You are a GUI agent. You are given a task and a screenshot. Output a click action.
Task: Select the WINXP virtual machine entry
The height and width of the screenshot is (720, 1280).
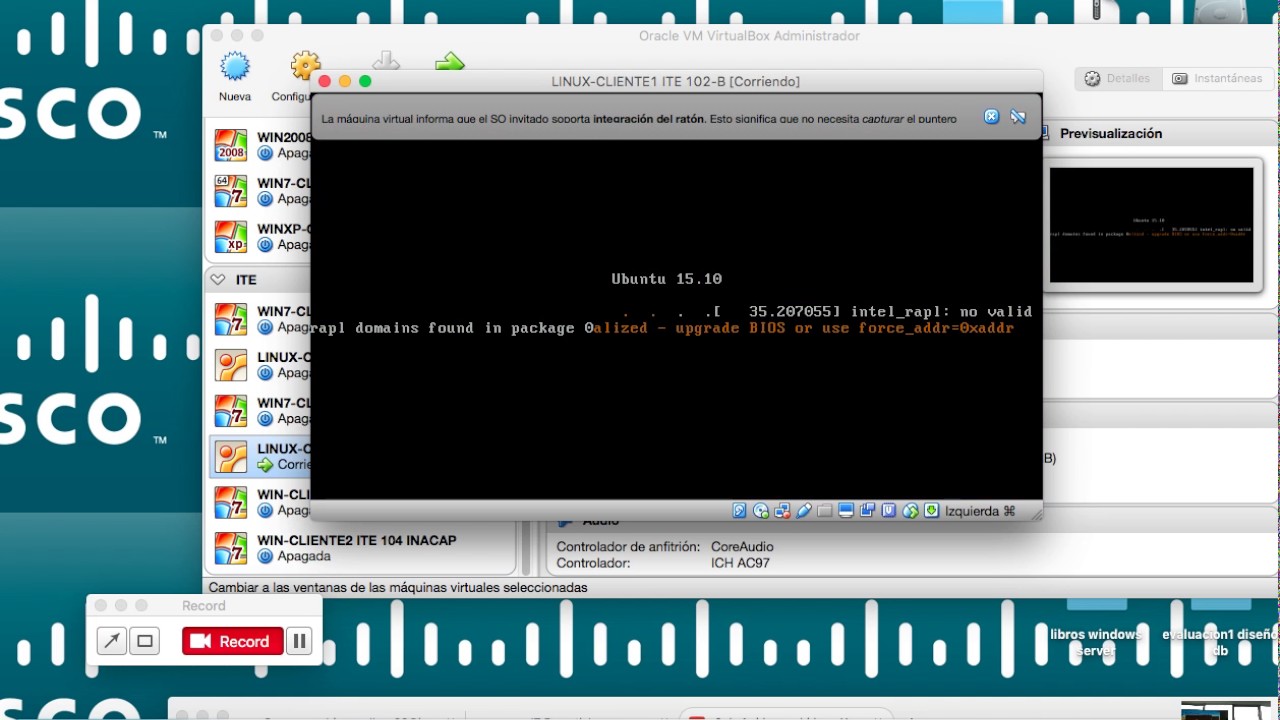tap(260, 237)
